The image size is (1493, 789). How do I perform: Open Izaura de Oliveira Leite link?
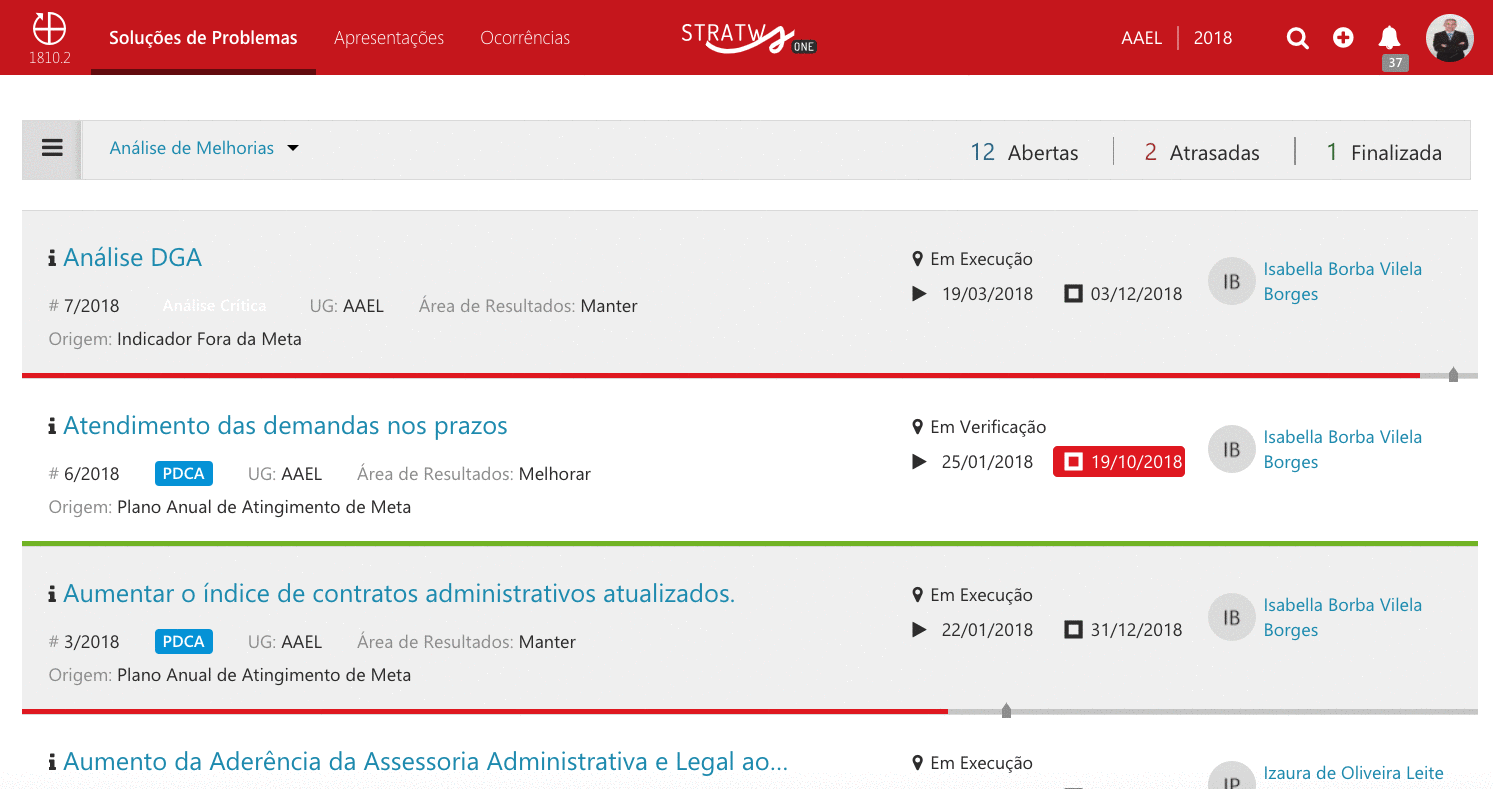click(1353, 773)
